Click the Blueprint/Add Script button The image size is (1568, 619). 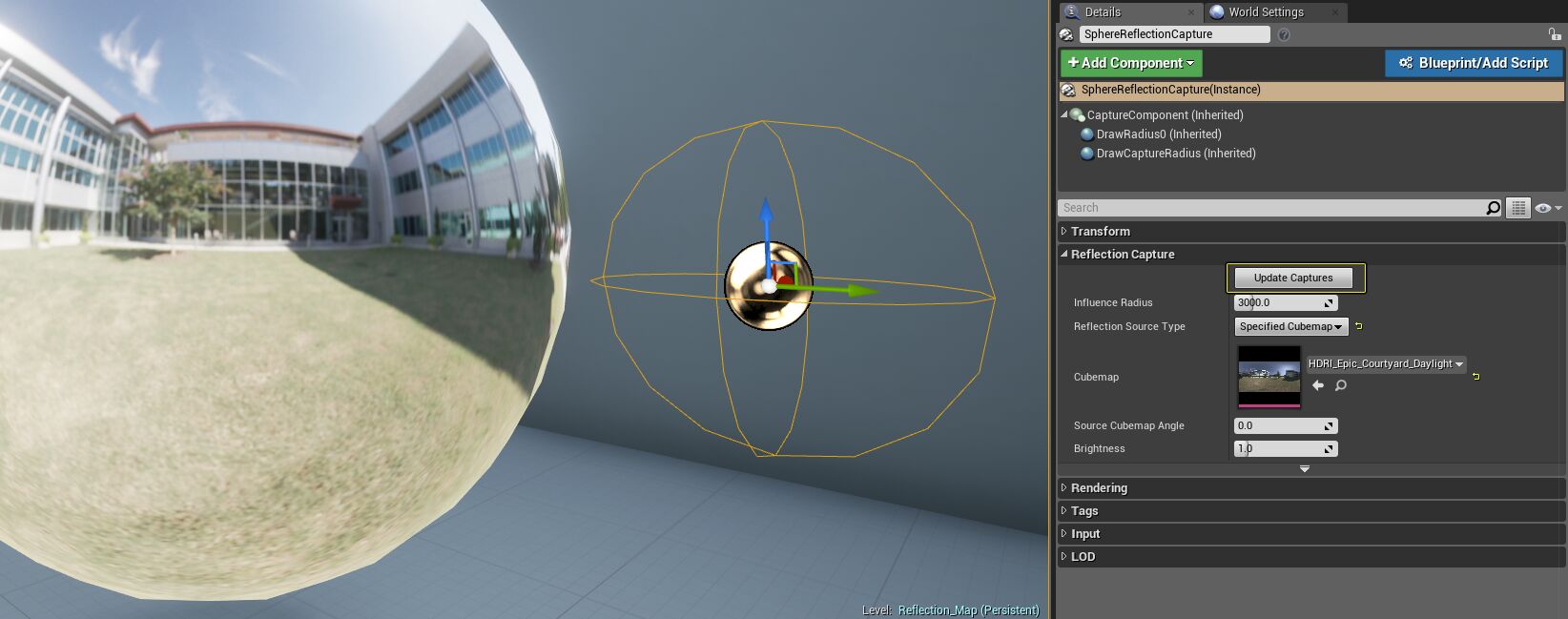click(x=1474, y=63)
